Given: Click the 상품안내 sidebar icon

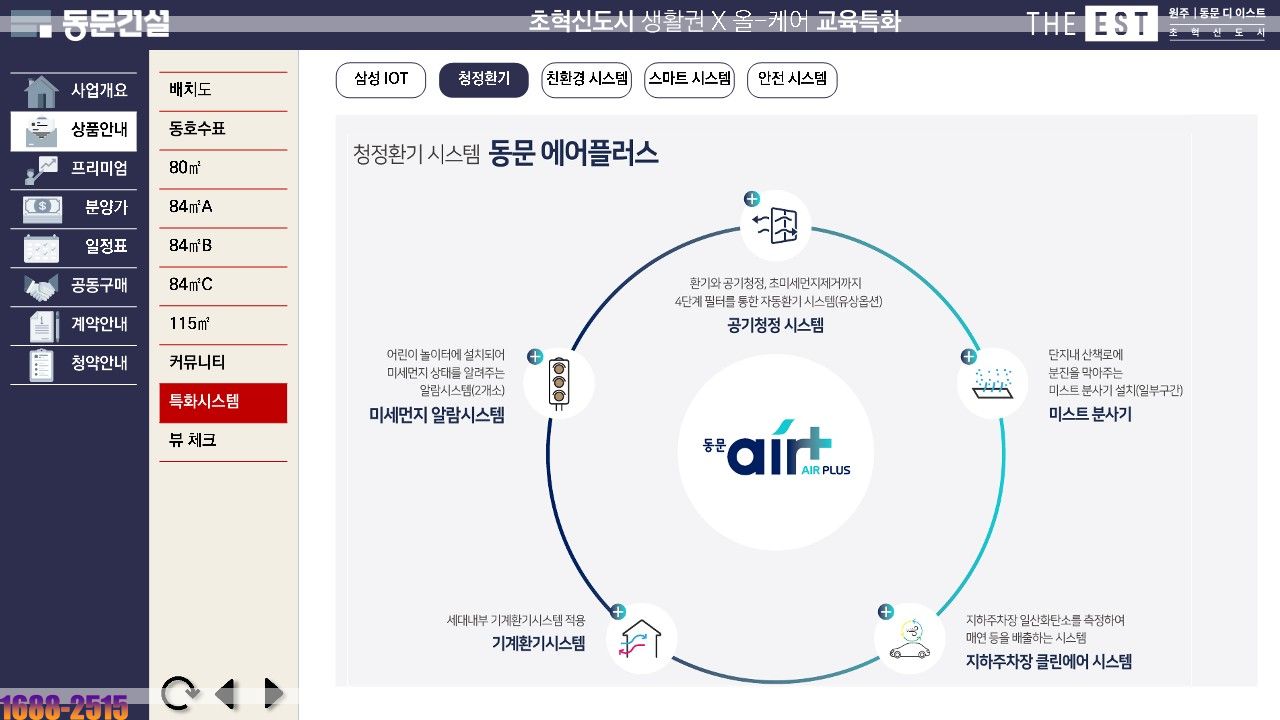Looking at the screenshot, I should [41, 130].
